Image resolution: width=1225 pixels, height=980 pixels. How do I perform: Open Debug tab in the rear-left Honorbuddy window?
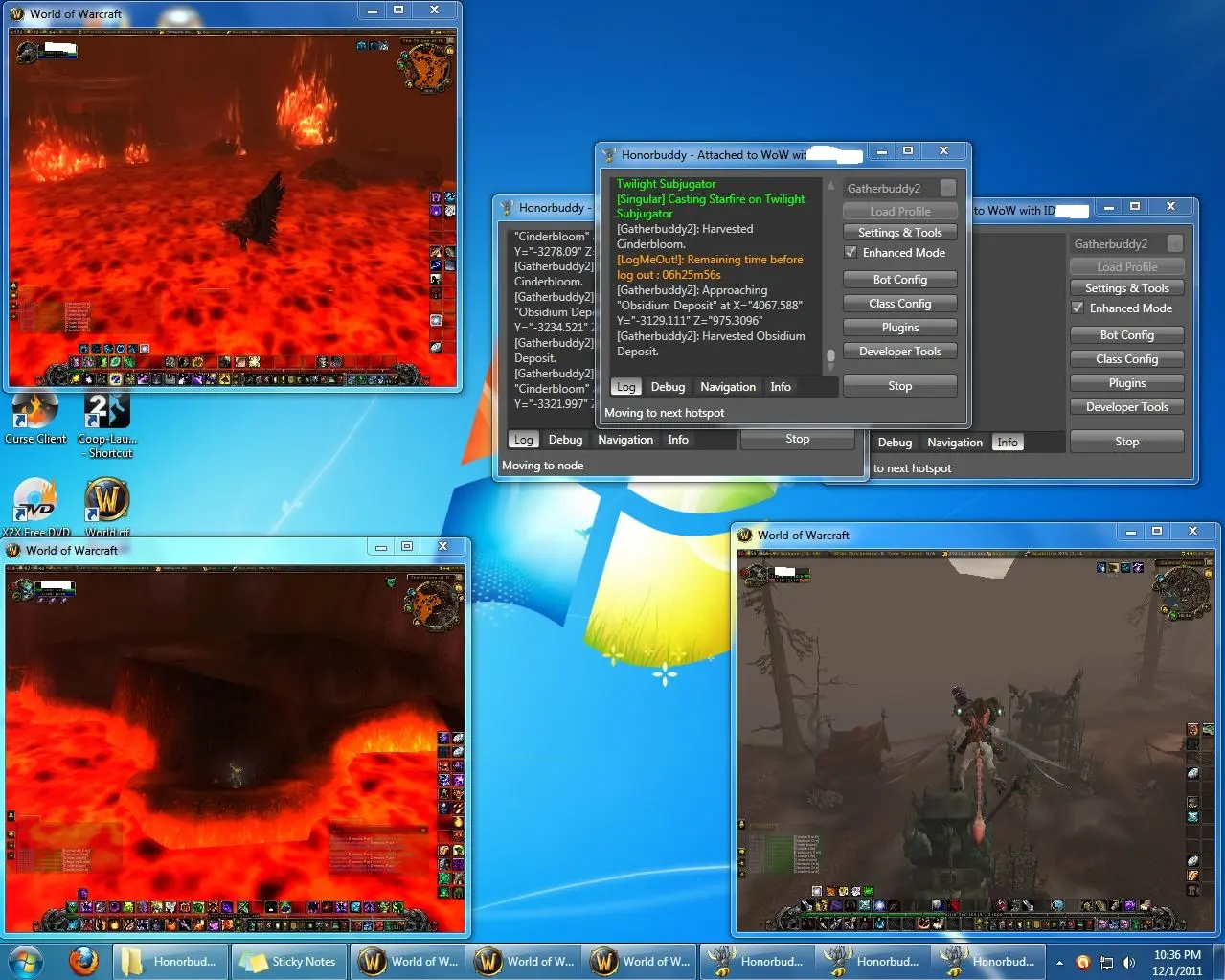pos(565,440)
